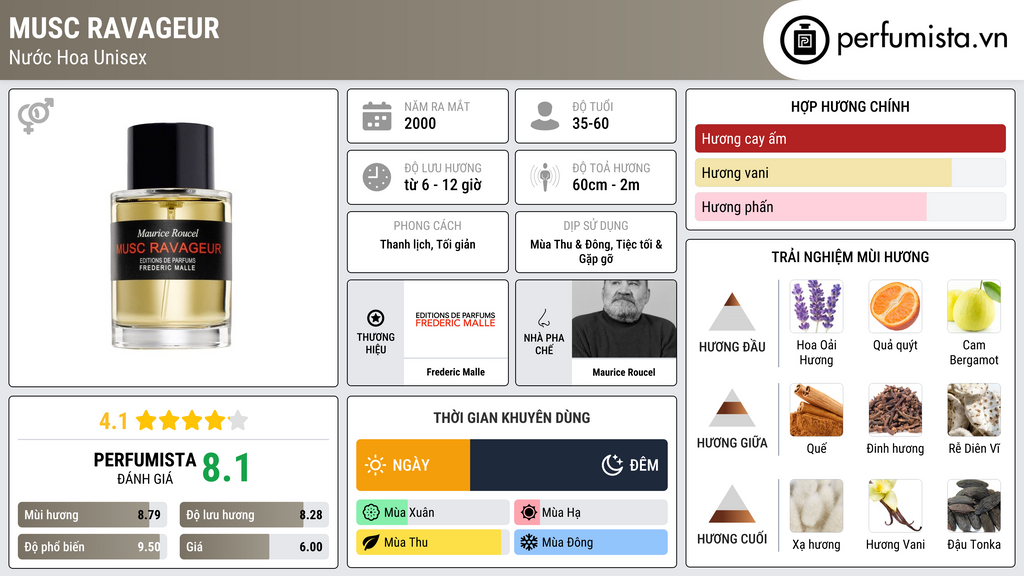This screenshot has height=576, width=1024.
Task: Click the clock icon beside Độ lưu hương
Action: click(377, 177)
